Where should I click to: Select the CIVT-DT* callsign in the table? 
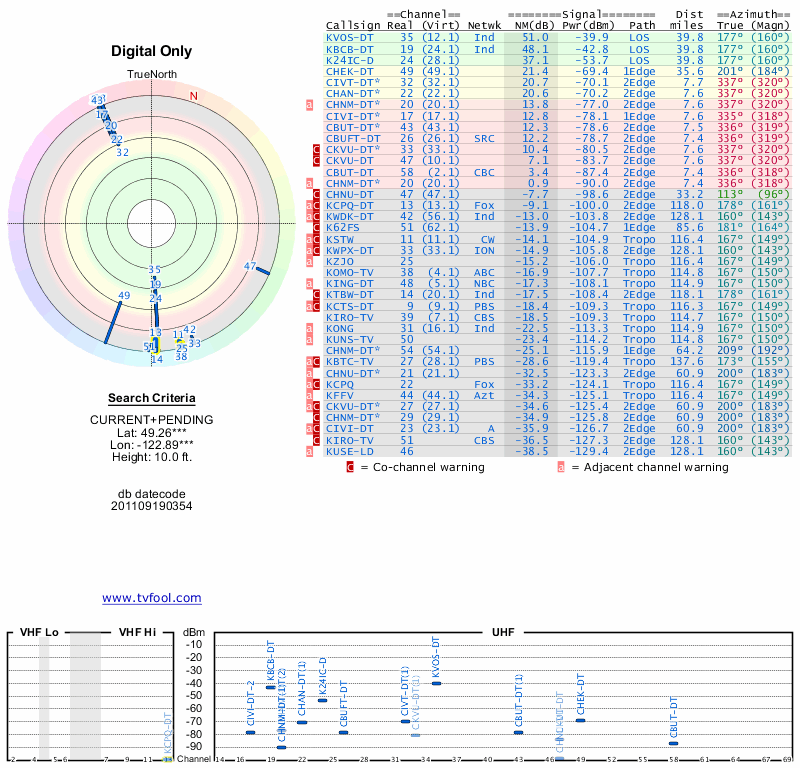click(x=353, y=83)
